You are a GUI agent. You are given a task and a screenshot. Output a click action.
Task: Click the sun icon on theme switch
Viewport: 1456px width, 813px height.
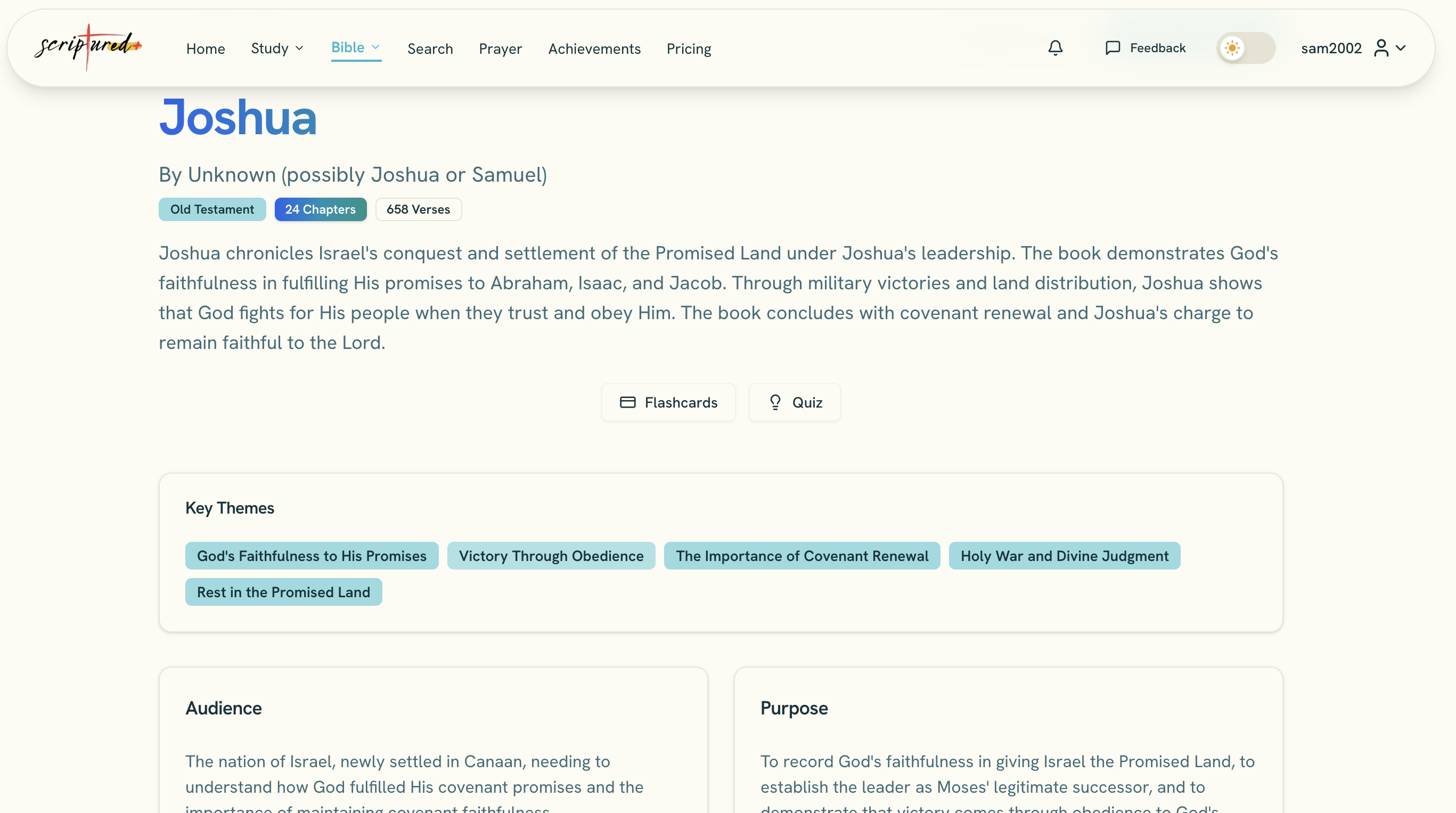tap(1232, 48)
